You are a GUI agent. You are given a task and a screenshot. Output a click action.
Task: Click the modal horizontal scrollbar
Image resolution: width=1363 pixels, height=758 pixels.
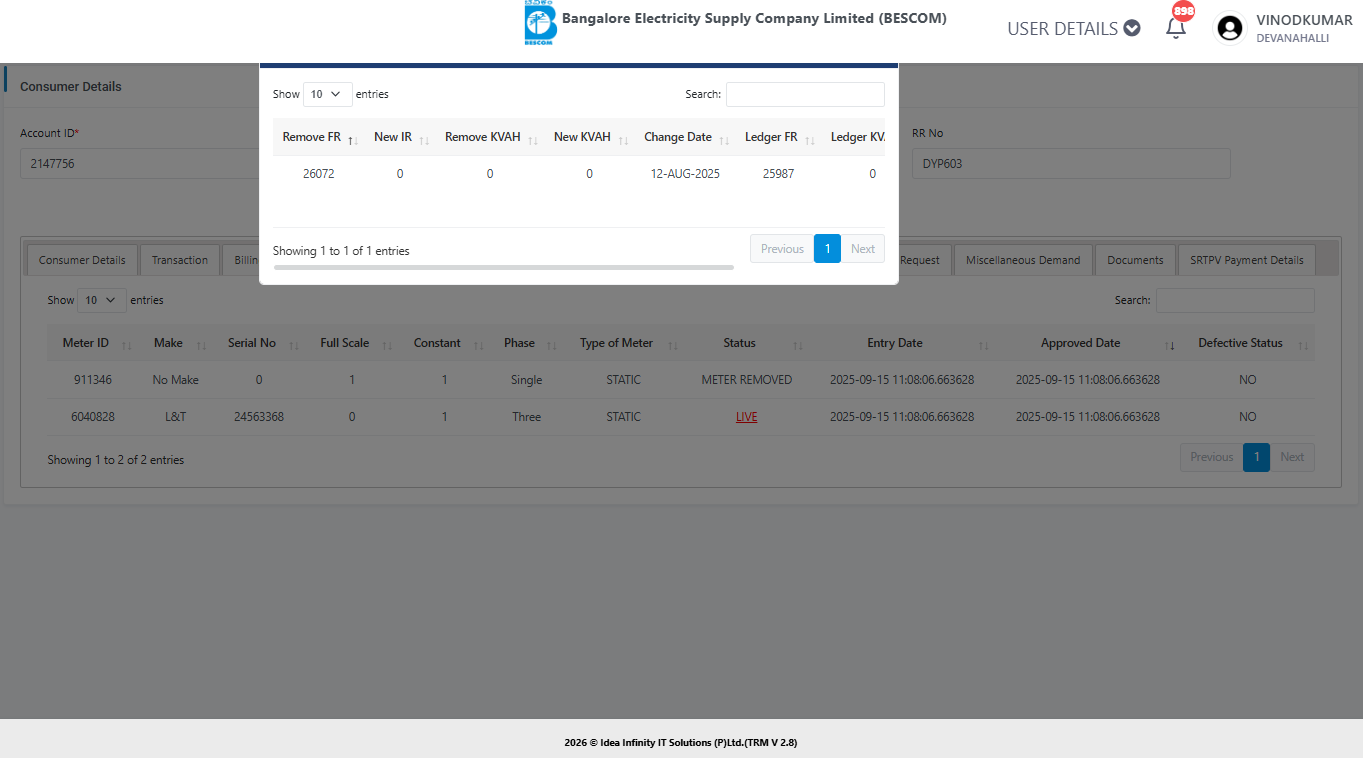[x=503, y=268]
